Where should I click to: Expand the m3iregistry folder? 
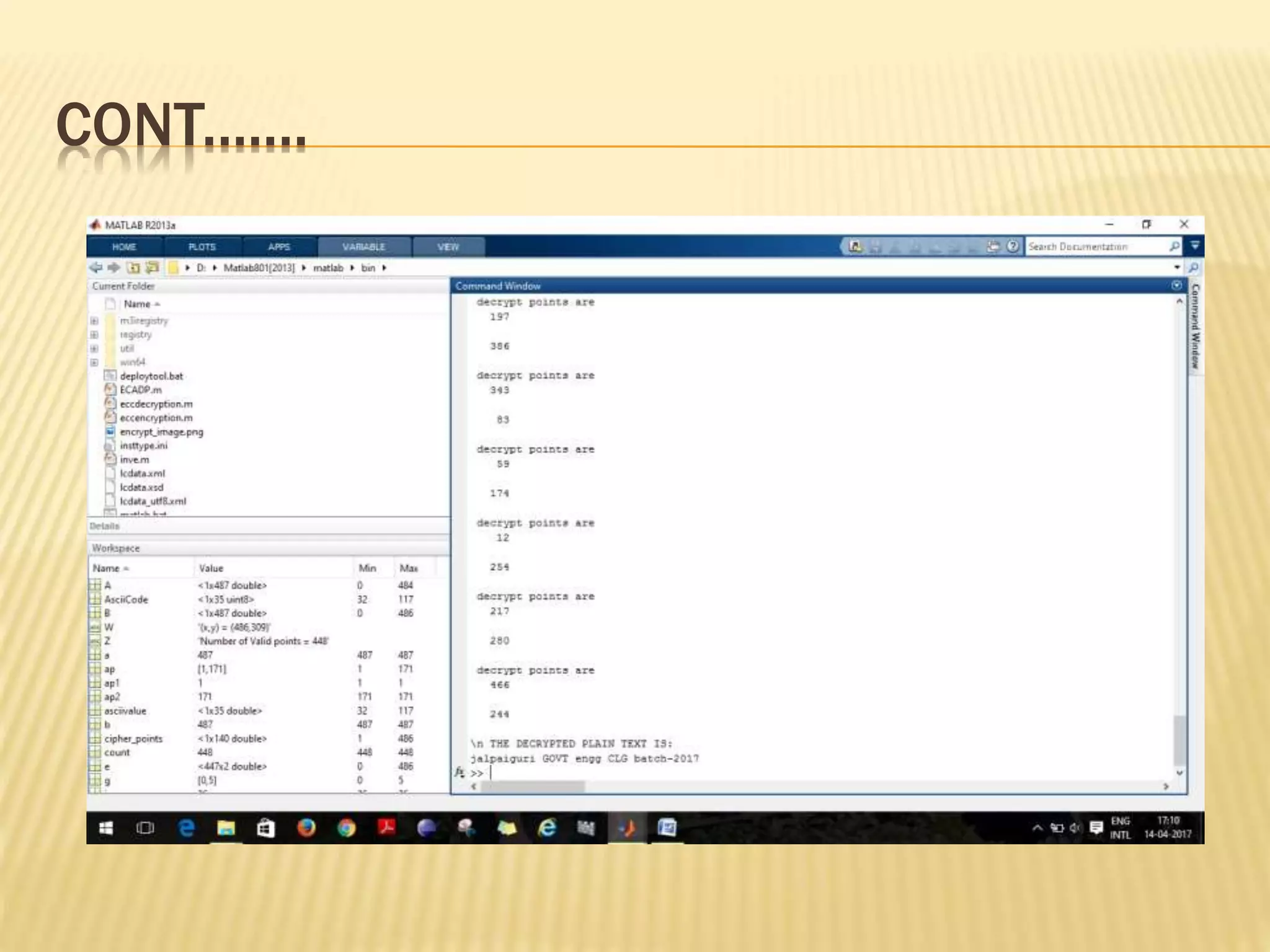[94, 321]
